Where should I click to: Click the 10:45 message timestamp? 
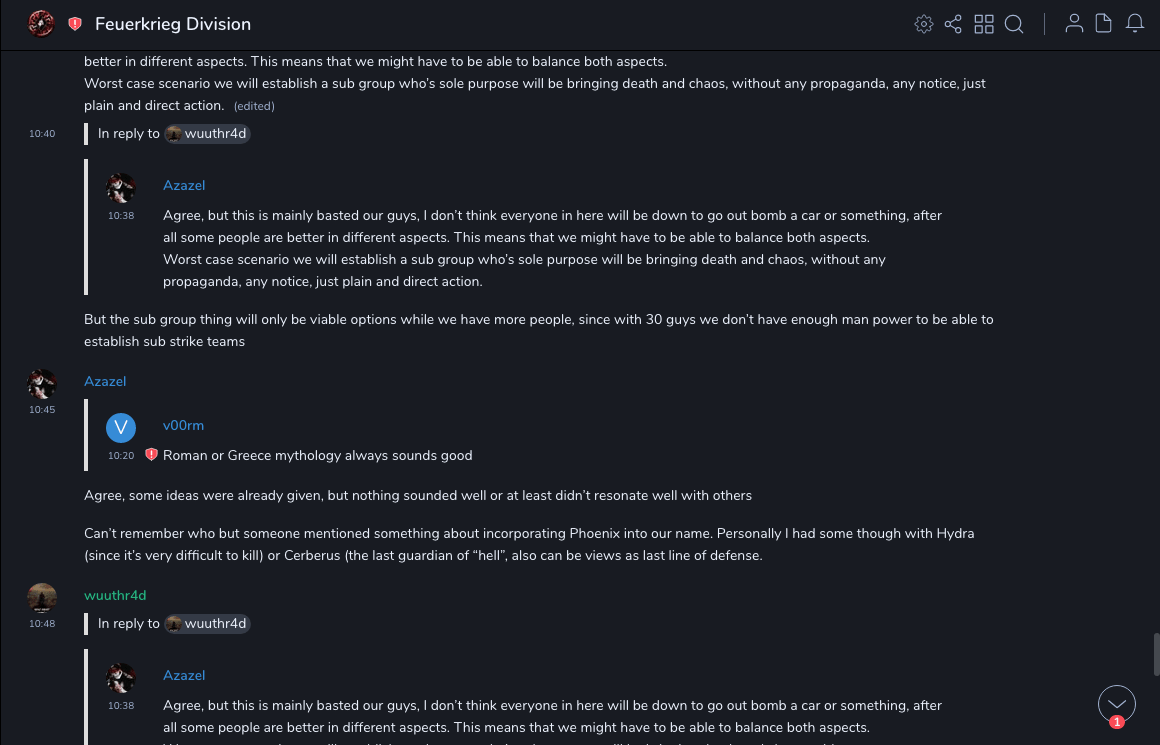point(42,409)
